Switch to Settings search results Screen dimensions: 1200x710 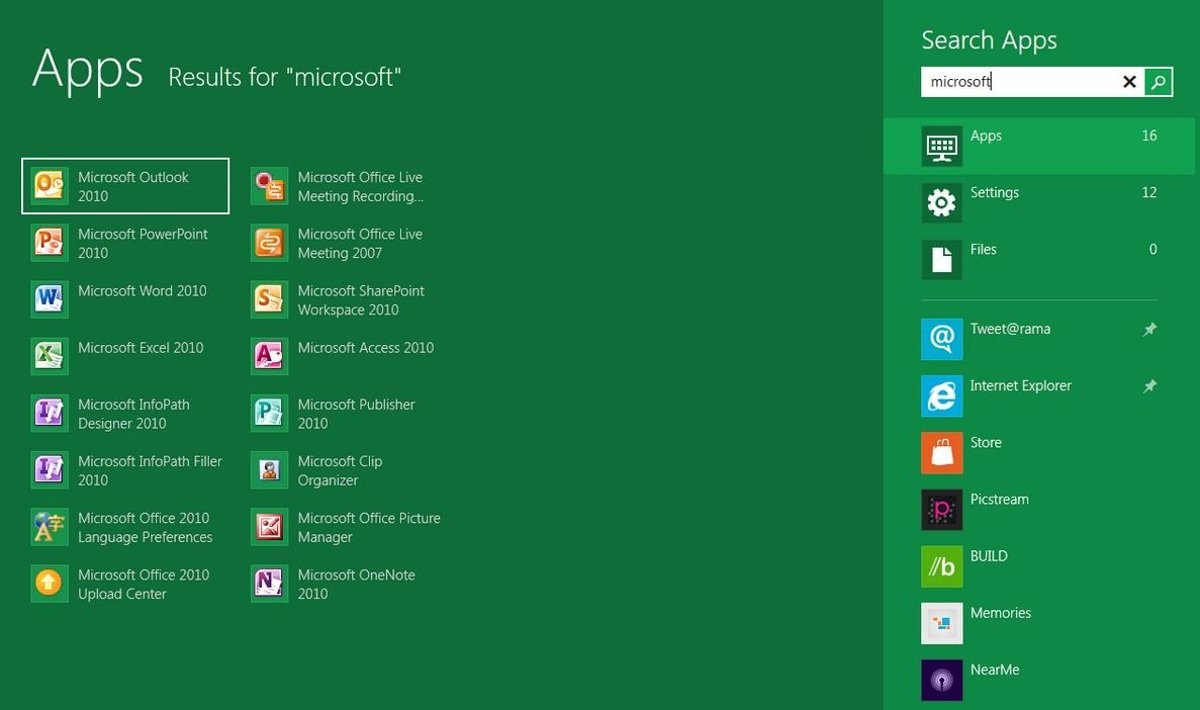point(1040,203)
